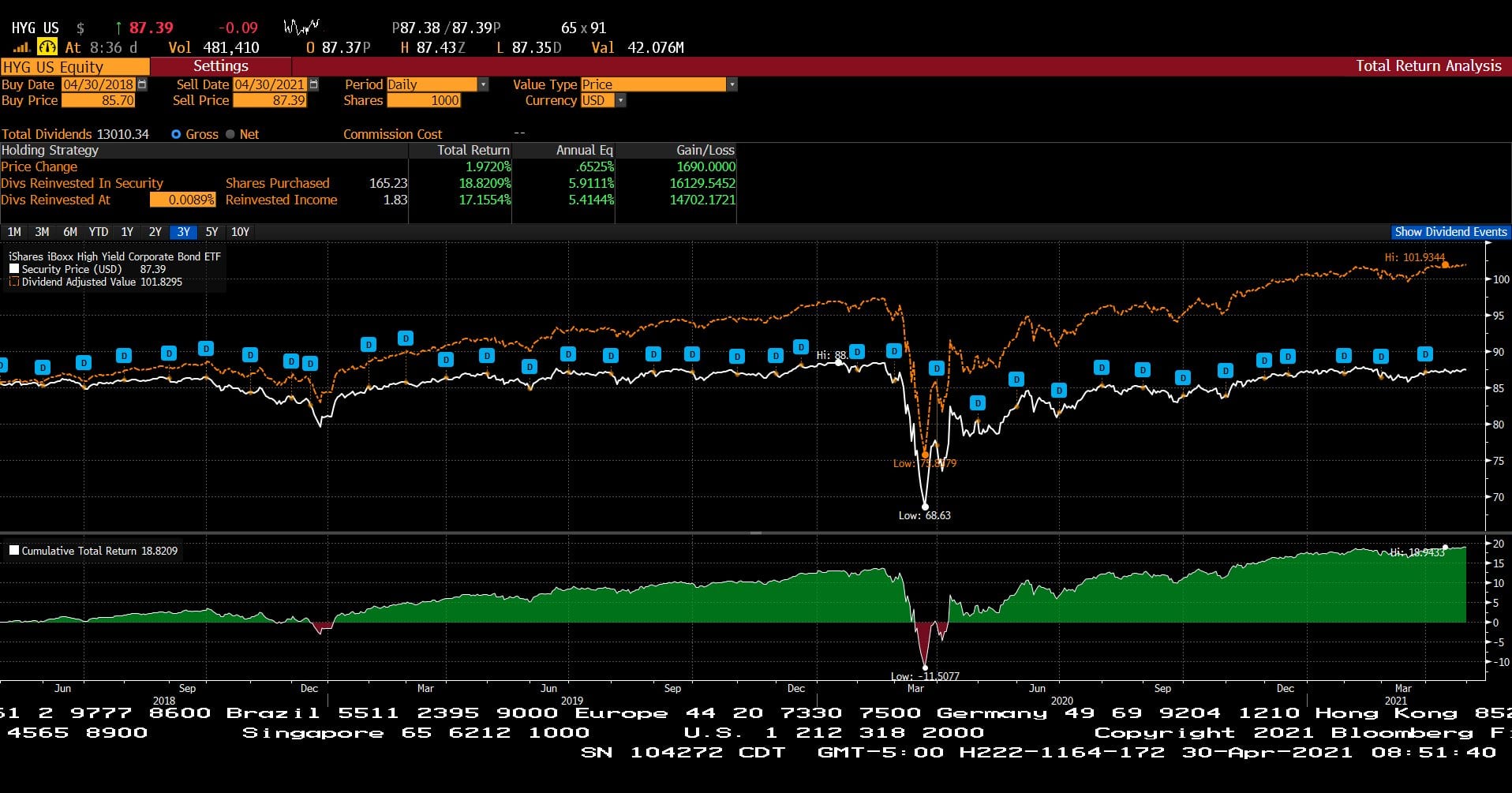Switch to the YTD range tab
This screenshot has height=793, width=1512.
click(99, 232)
